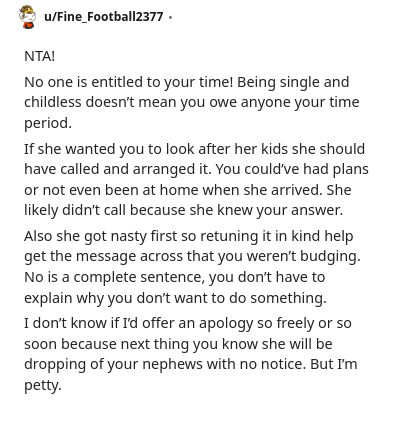The width and height of the screenshot is (400, 421).
Task: Click the line "likely didn't call because she knew"
Action: tap(183, 210)
